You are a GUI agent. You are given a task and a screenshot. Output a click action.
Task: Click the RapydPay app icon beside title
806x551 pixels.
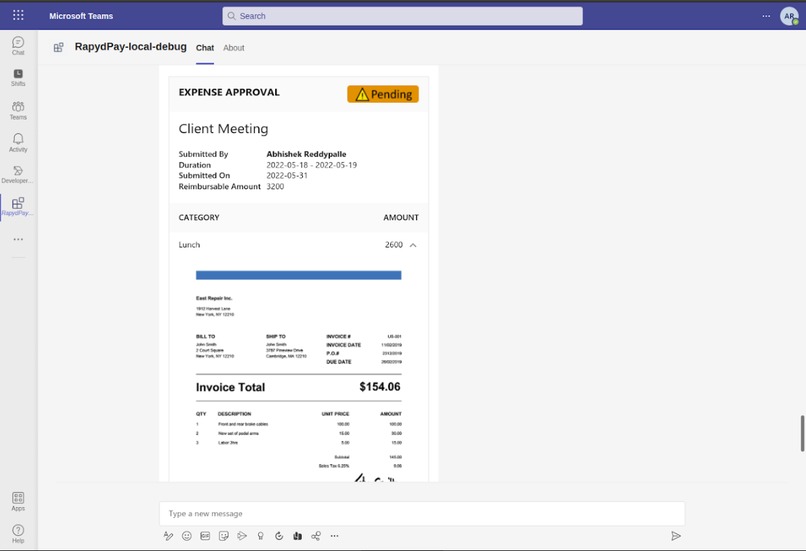(x=59, y=47)
